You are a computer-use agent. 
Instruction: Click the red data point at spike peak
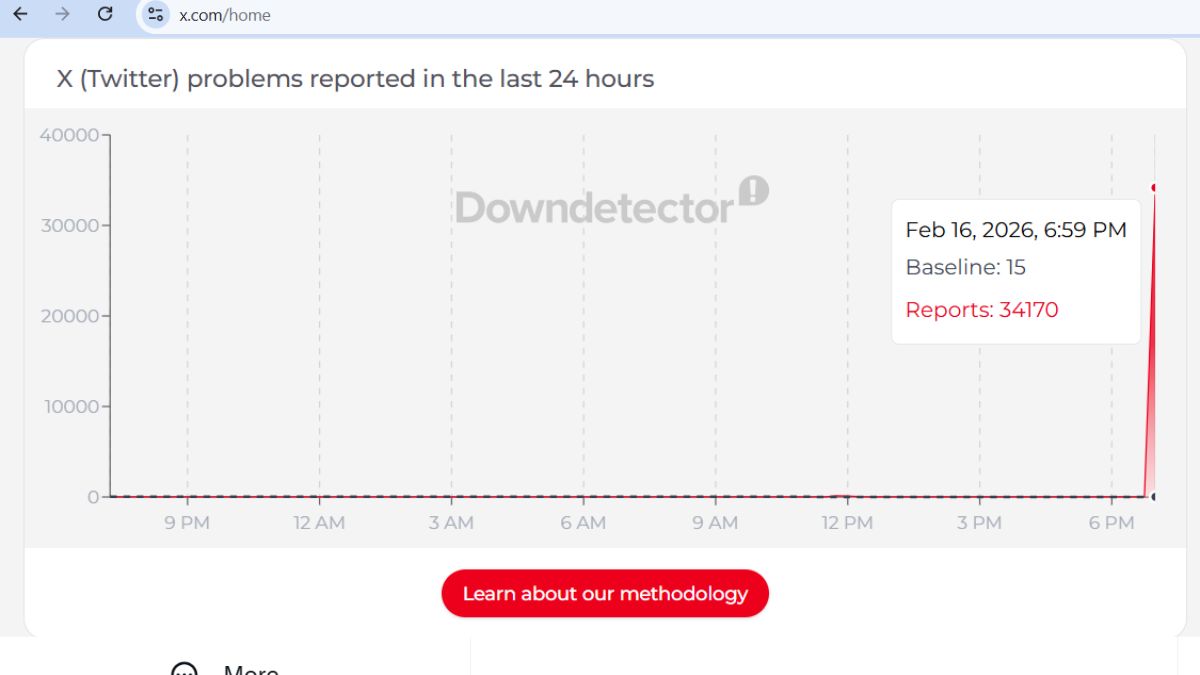coord(1154,187)
